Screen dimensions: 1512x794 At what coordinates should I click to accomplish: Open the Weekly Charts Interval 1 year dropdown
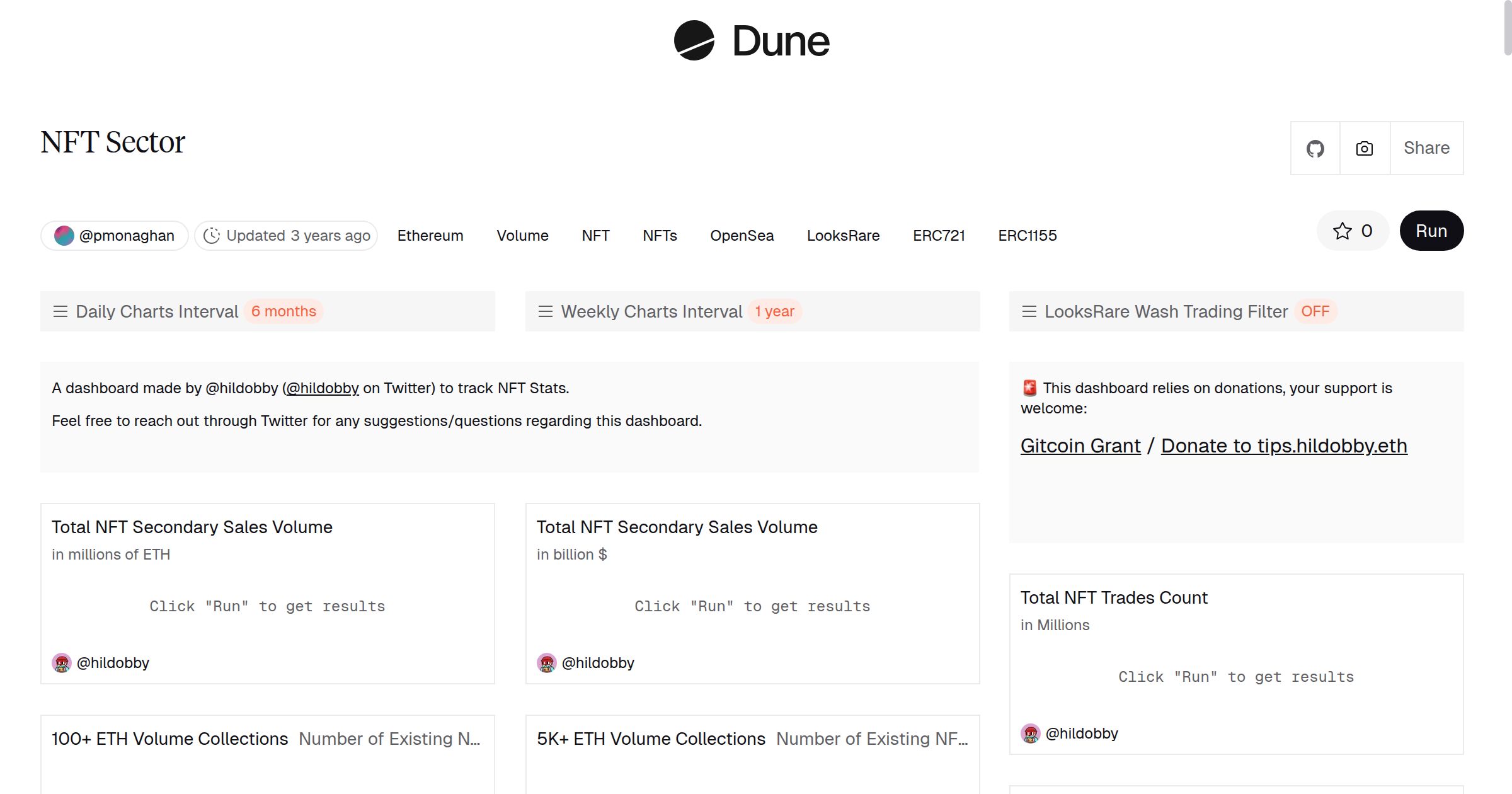pyautogui.click(x=774, y=311)
